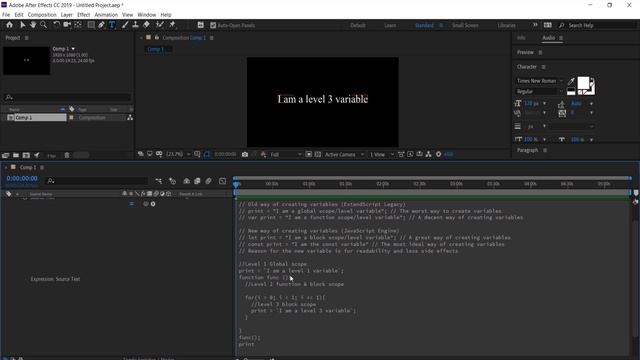Viewport: 640px width, 360px height.
Task: Toggle motion blur enable switch in timeline
Action: 209,181
